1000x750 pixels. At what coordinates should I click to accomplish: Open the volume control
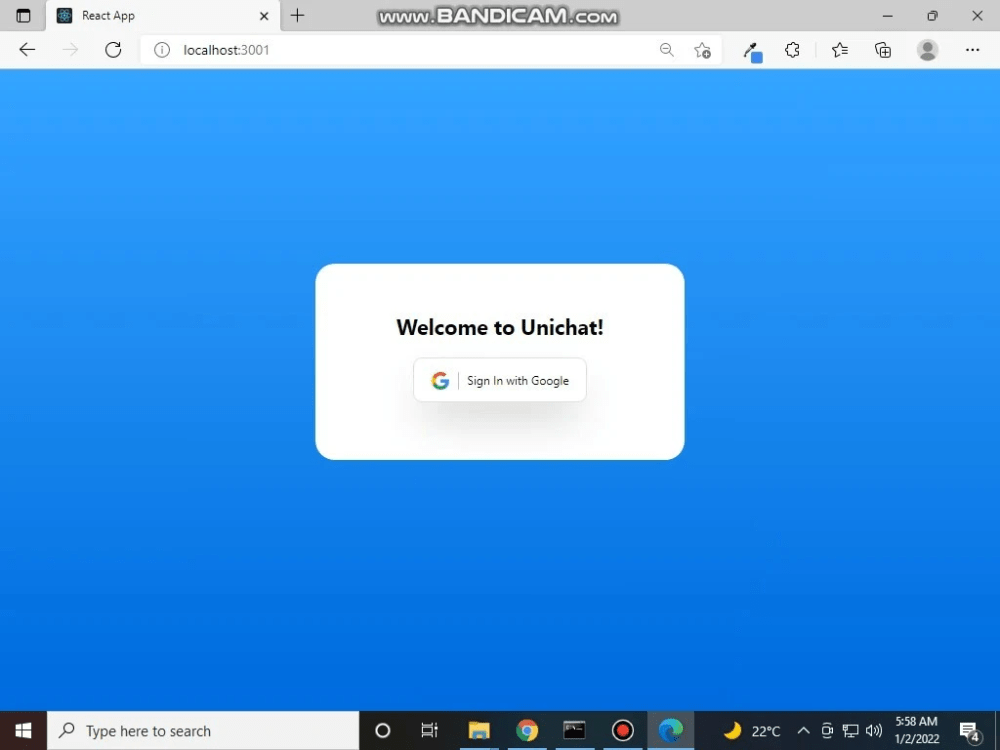[x=874, y=731]
